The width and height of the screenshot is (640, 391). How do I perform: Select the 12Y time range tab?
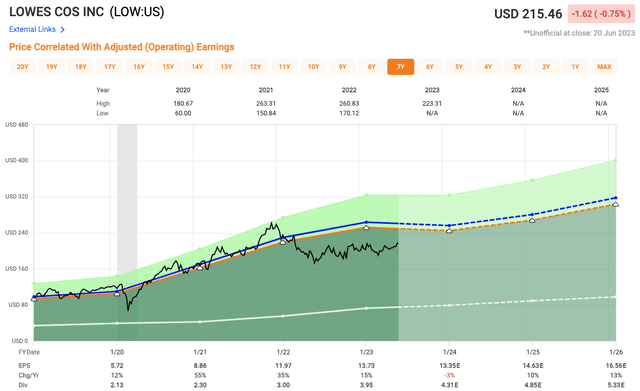click(x=256, y=67)
